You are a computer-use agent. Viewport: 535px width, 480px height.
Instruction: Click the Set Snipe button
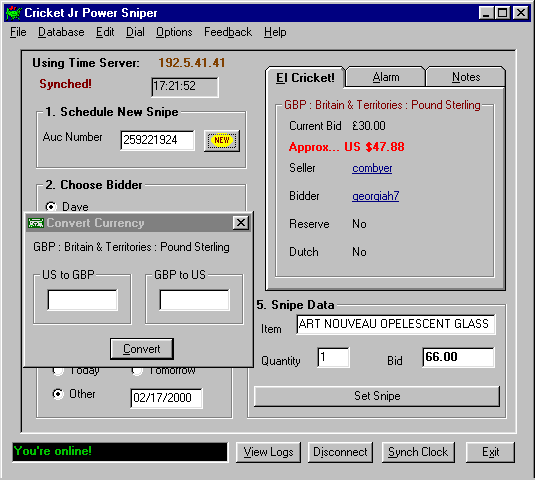coord(377,396)
